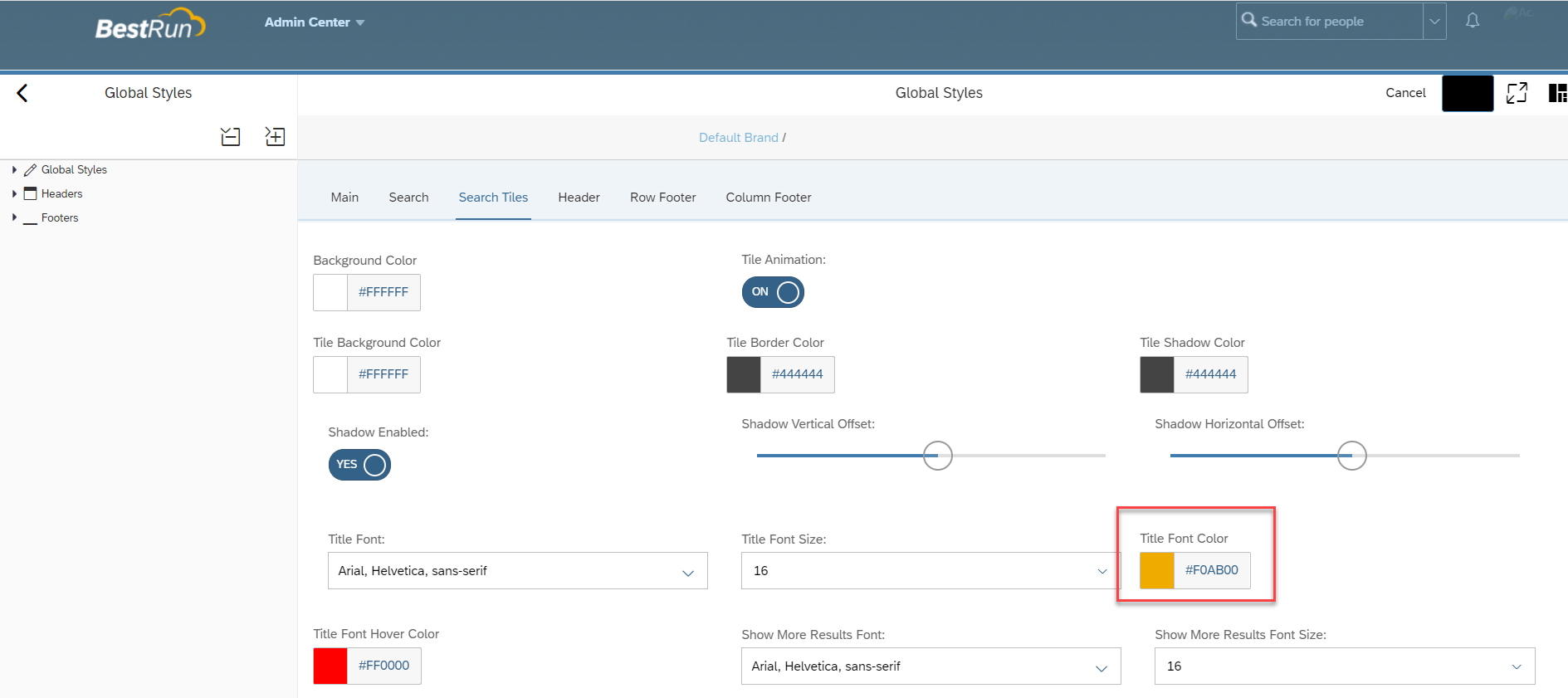Open Show More Results Font Size dropdown
The image size is (1568, 698).
tap(1345, 666)
